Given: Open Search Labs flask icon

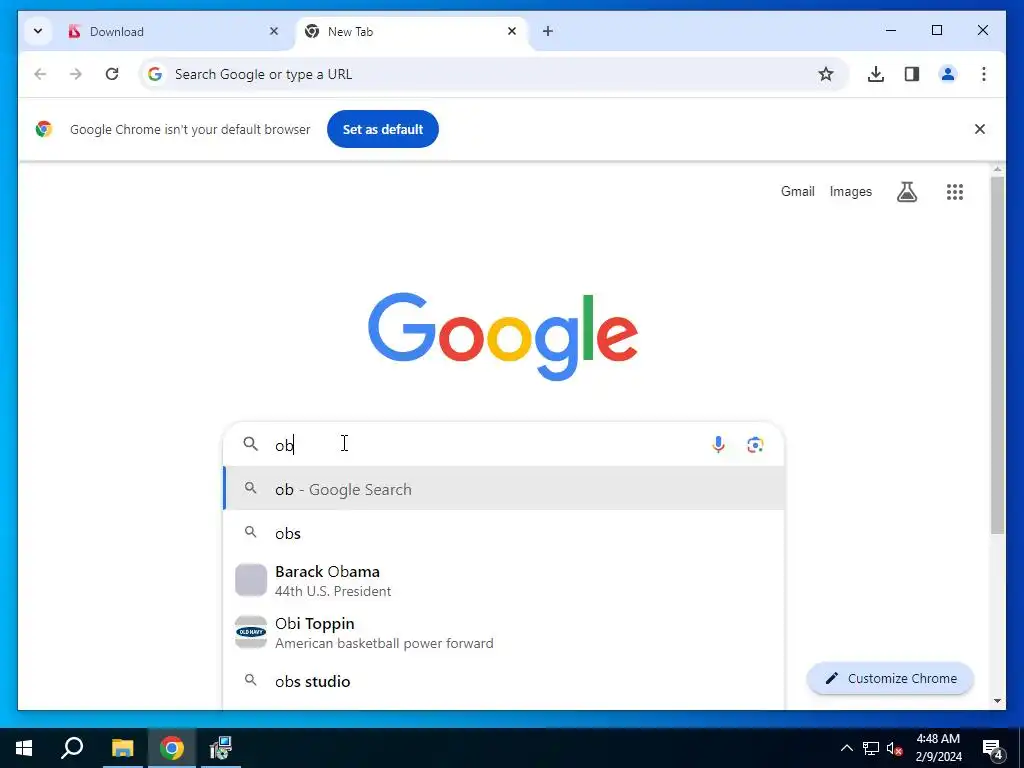Looking at the screenshot, I should click(x=906, y=191).
